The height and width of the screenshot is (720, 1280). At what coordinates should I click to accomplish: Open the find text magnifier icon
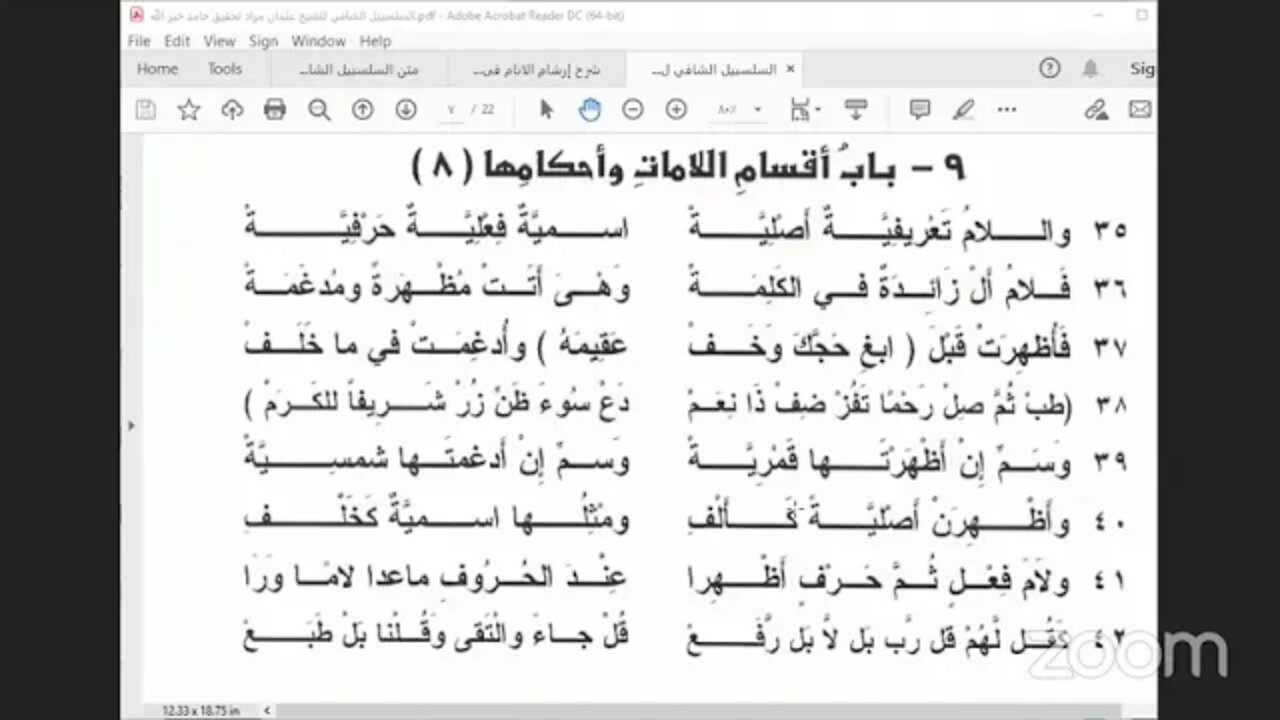(x=319, y=110)
